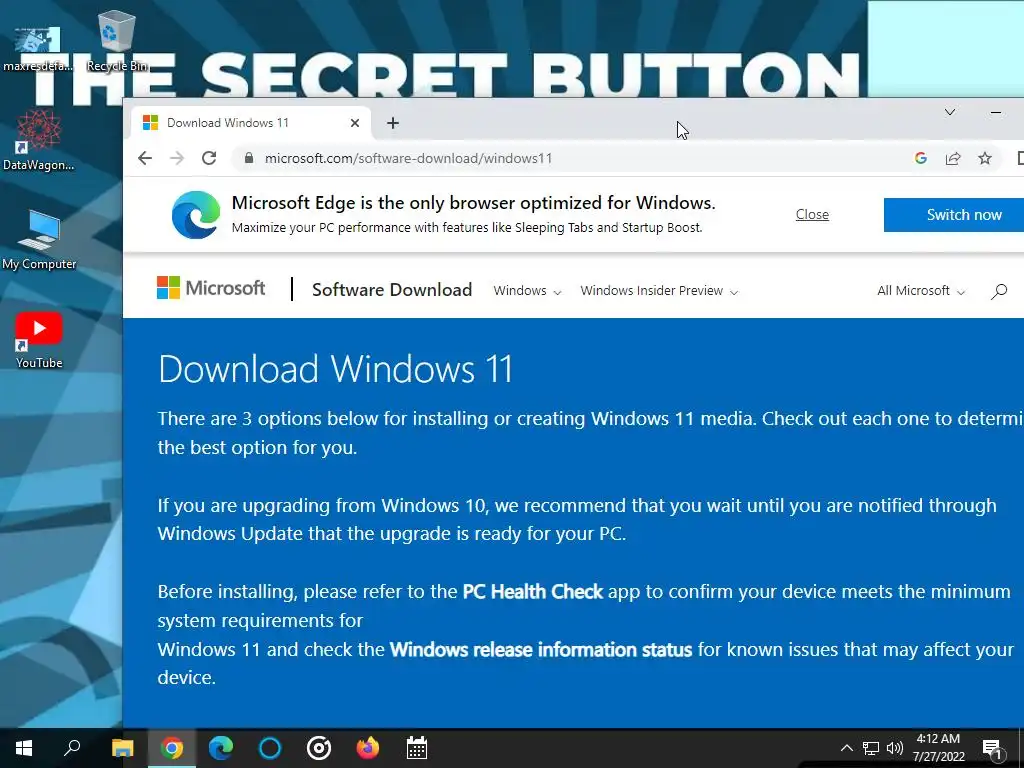Click the Download Windows 11 heading
This screenshot has height=768, width=1024.
click(335, 369)
